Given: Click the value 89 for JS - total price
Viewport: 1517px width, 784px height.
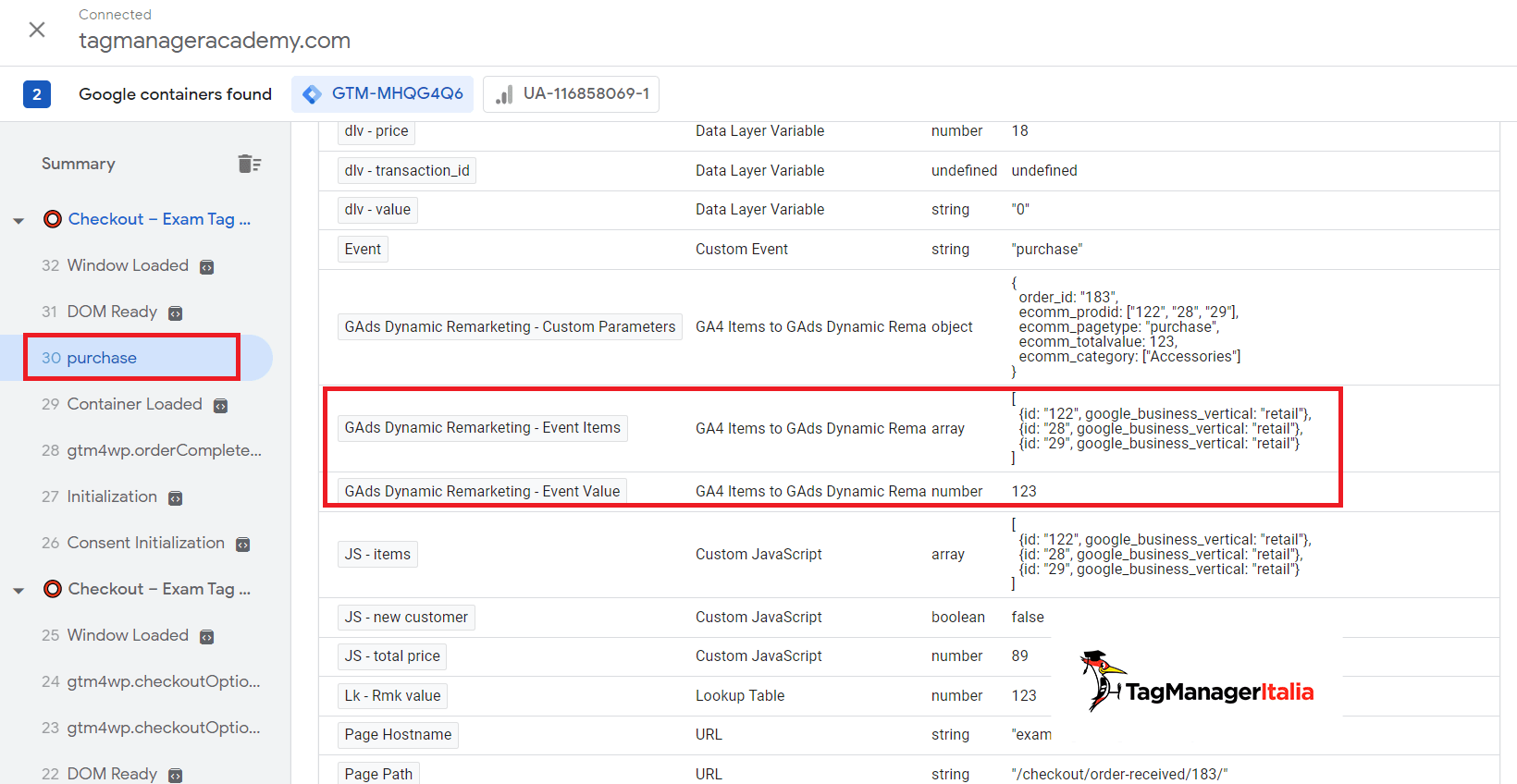Looking at the screenshot, I should point(1019,656).
